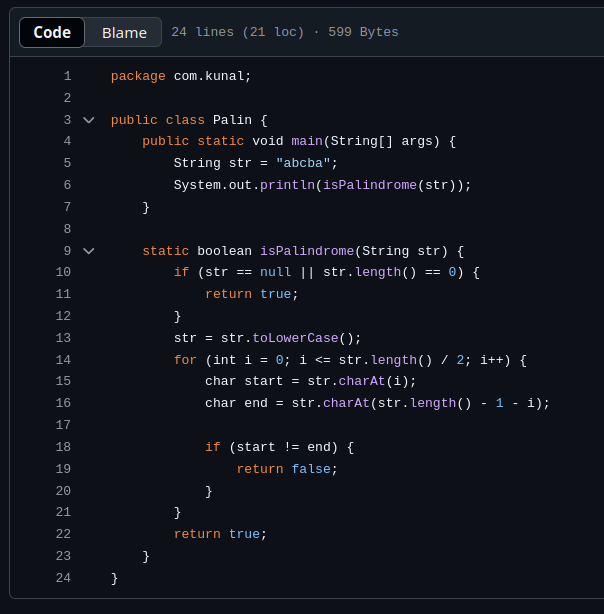The width and height of the screenshot is (604, 614).
Task: Select the Code view tab
Action: tap(52, 32)
